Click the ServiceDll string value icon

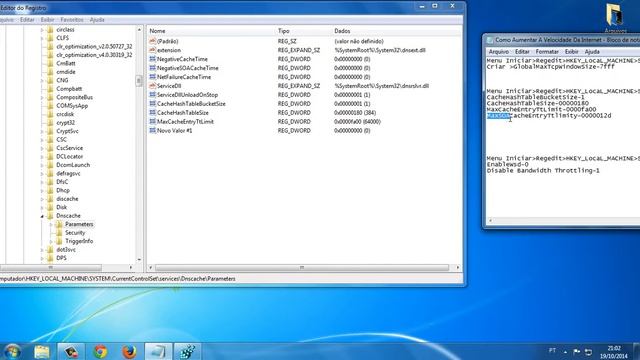pyautogui.click(x=153, y=86)
